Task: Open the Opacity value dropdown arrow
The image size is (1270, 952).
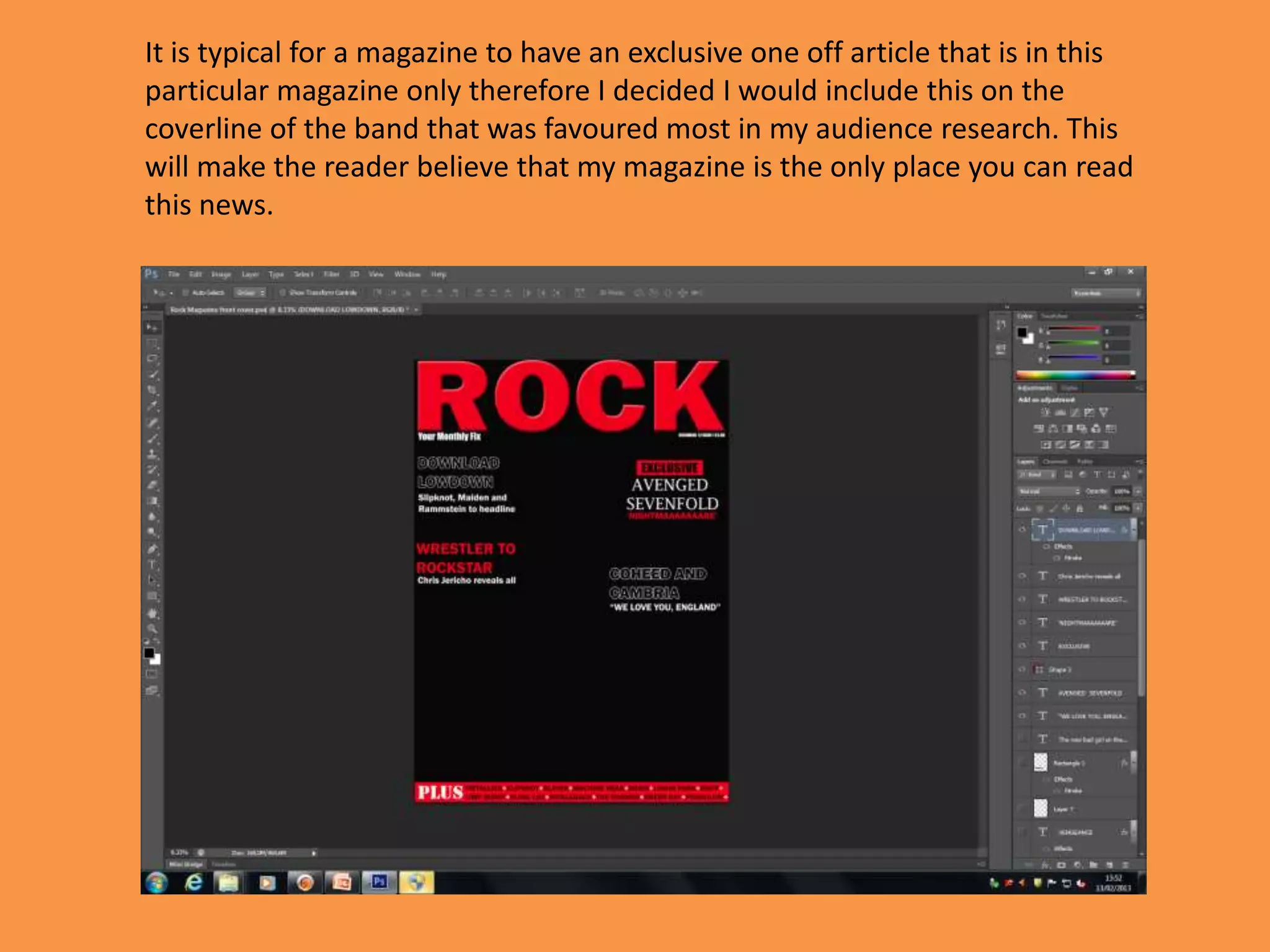Action: 1138,491
